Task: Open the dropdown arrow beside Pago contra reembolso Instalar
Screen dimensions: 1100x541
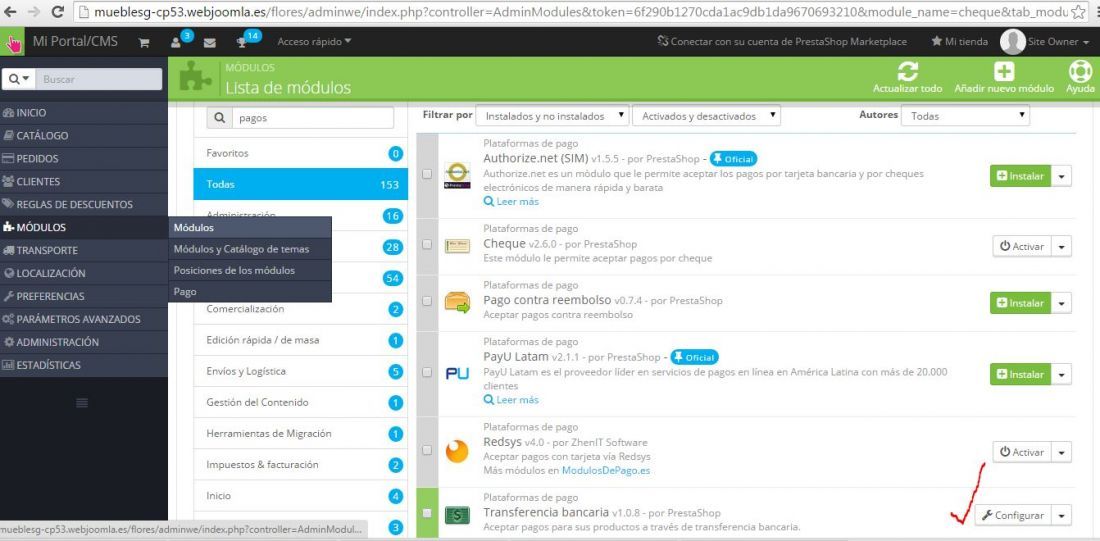Action: pyautogui.click(x=1061, y=303)
